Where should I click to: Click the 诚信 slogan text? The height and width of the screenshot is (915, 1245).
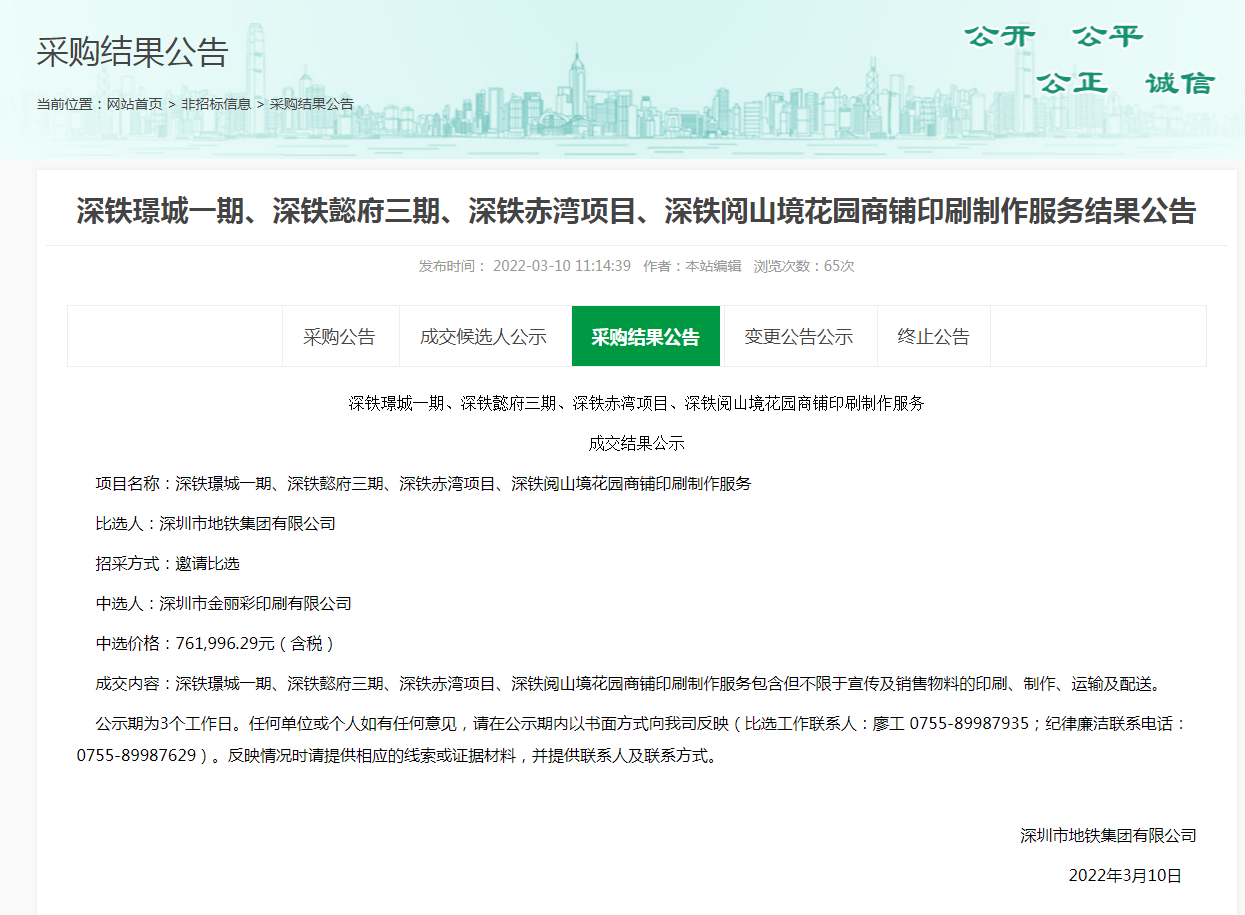click(1181, 83)
